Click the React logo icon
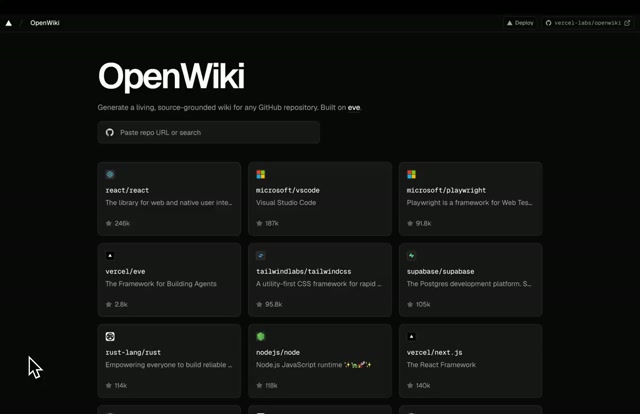 [110, 174]
